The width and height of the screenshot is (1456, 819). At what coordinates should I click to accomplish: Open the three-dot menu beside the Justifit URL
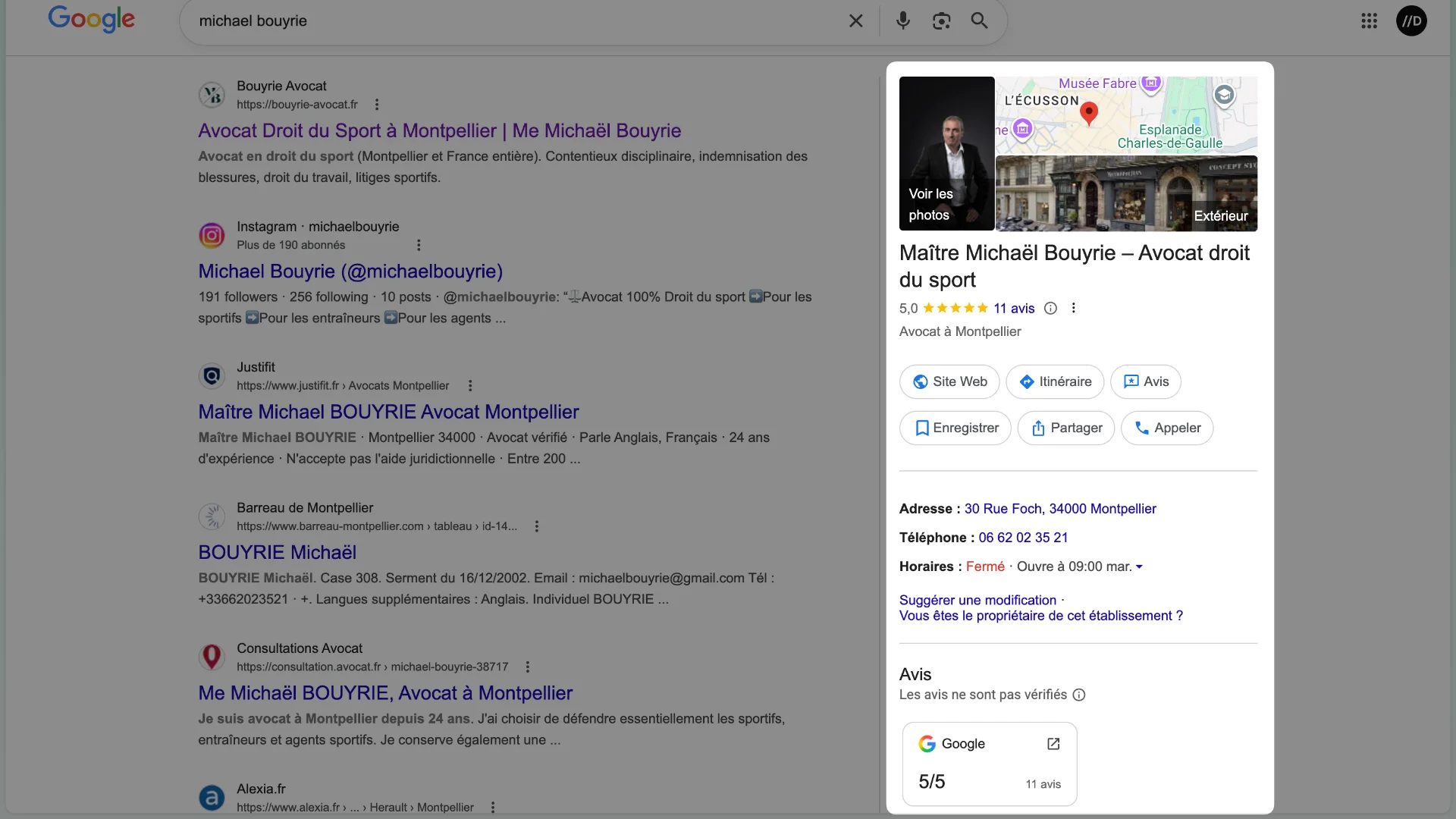coord(470,385)
